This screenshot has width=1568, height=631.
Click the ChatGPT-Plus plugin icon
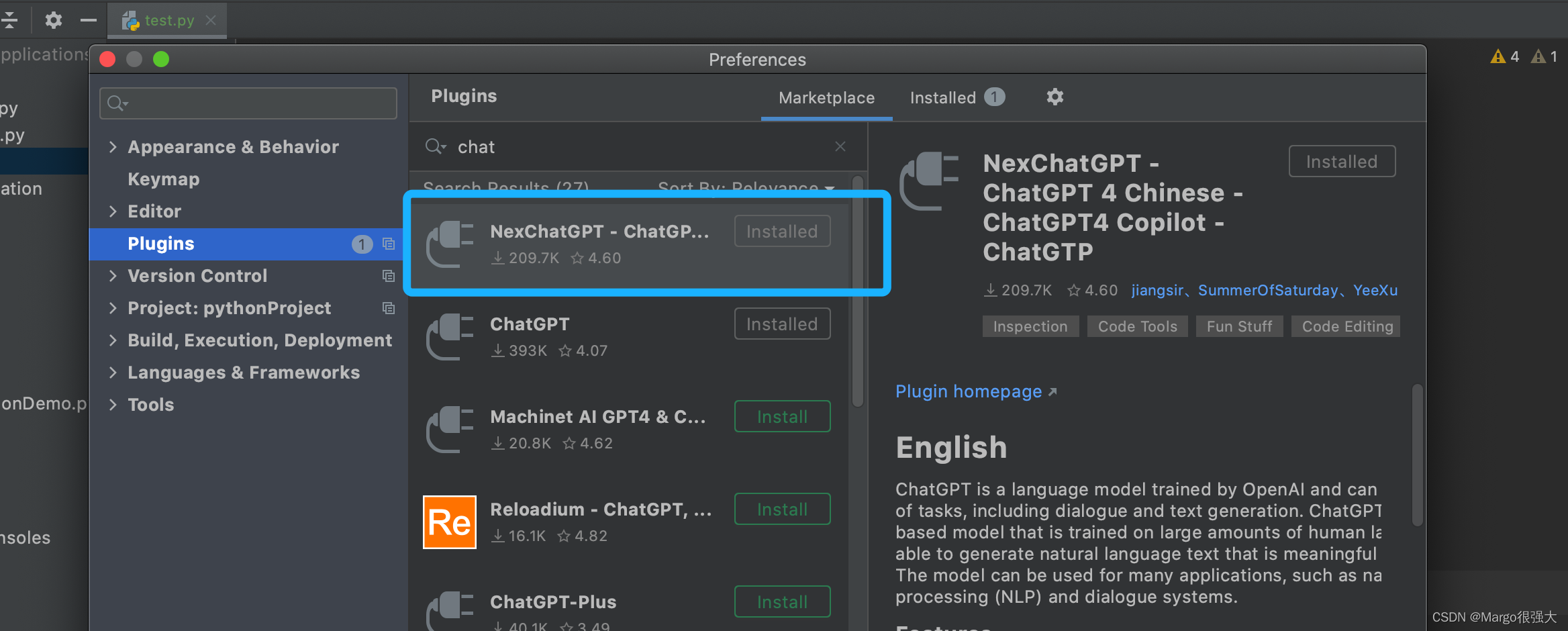pyautogui.click(x=450, y=611)
